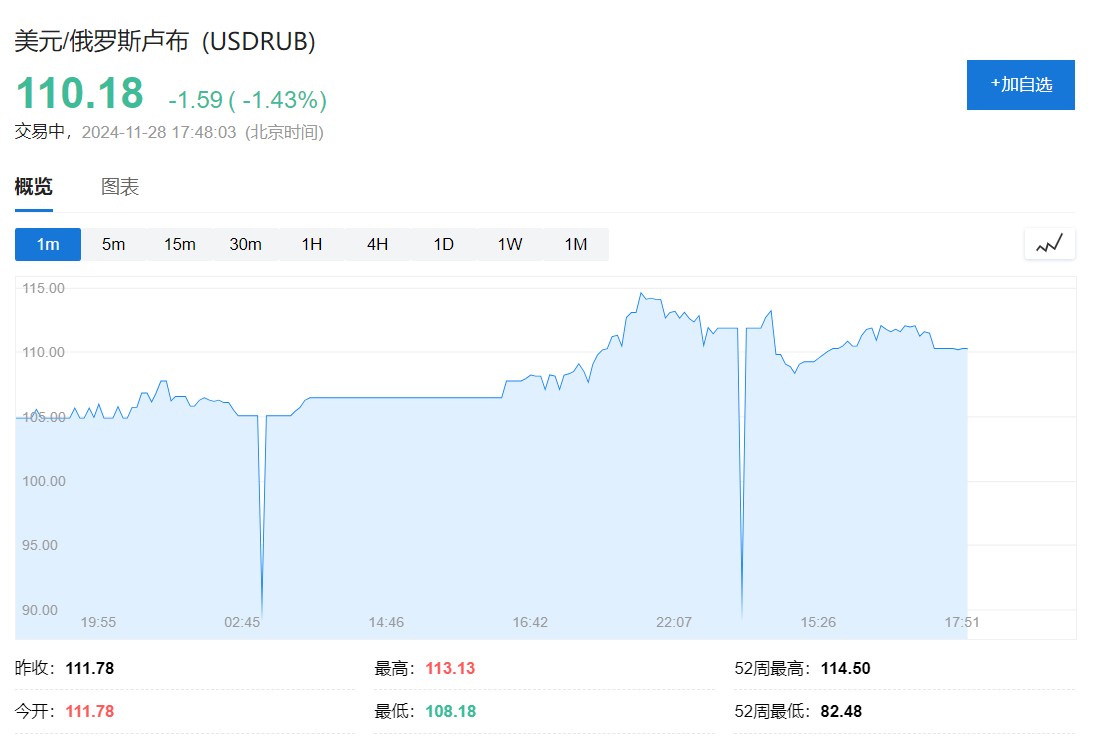Screen dimensions: 1110x750
Task: Click the current price 110.18
Action: click(x=80, y=93)
